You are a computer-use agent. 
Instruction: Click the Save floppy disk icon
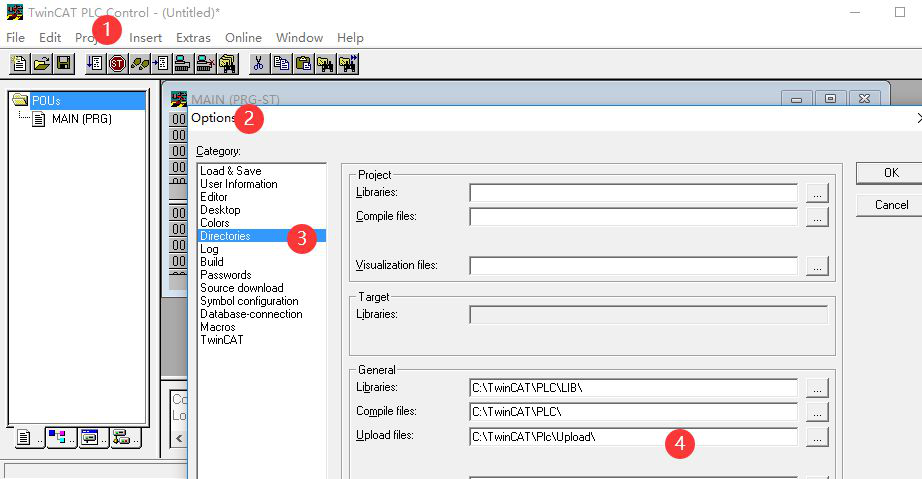64,63
